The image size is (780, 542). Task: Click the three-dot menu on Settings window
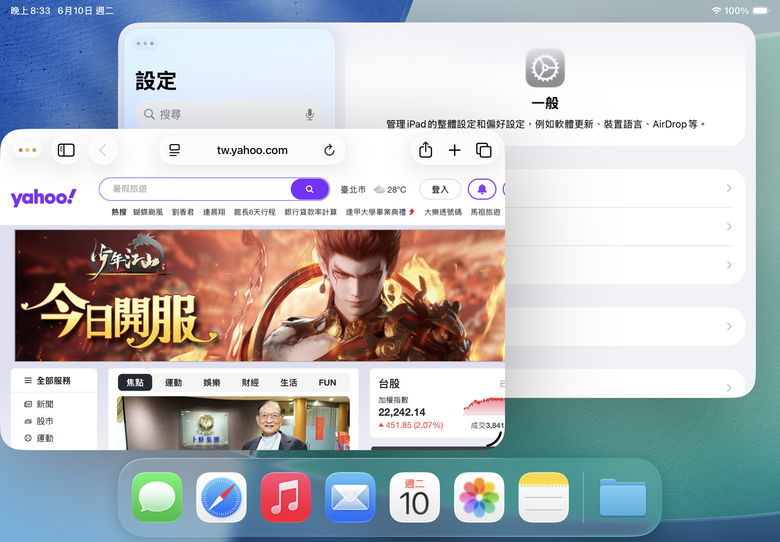(145, 44)
